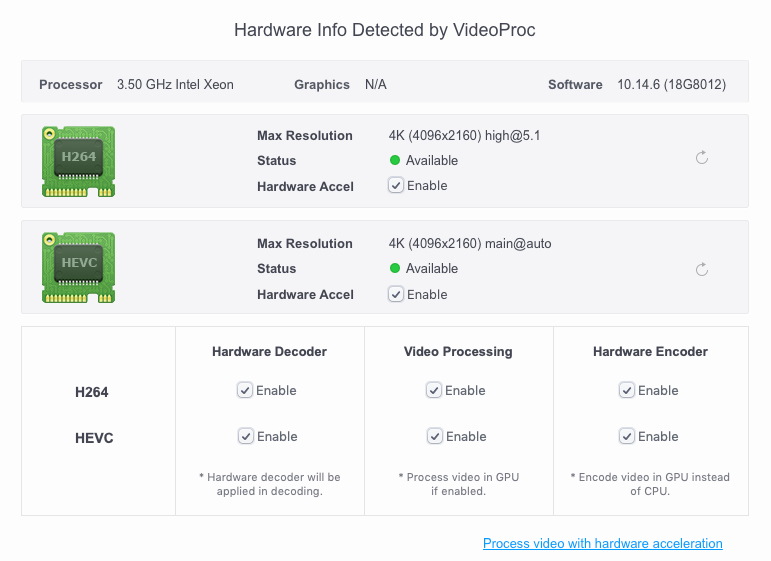This screenshot has height=561, width=771.
Task: Disable HEVC Hardware Decoder checkbox
Action: click(x=245, y=436)
